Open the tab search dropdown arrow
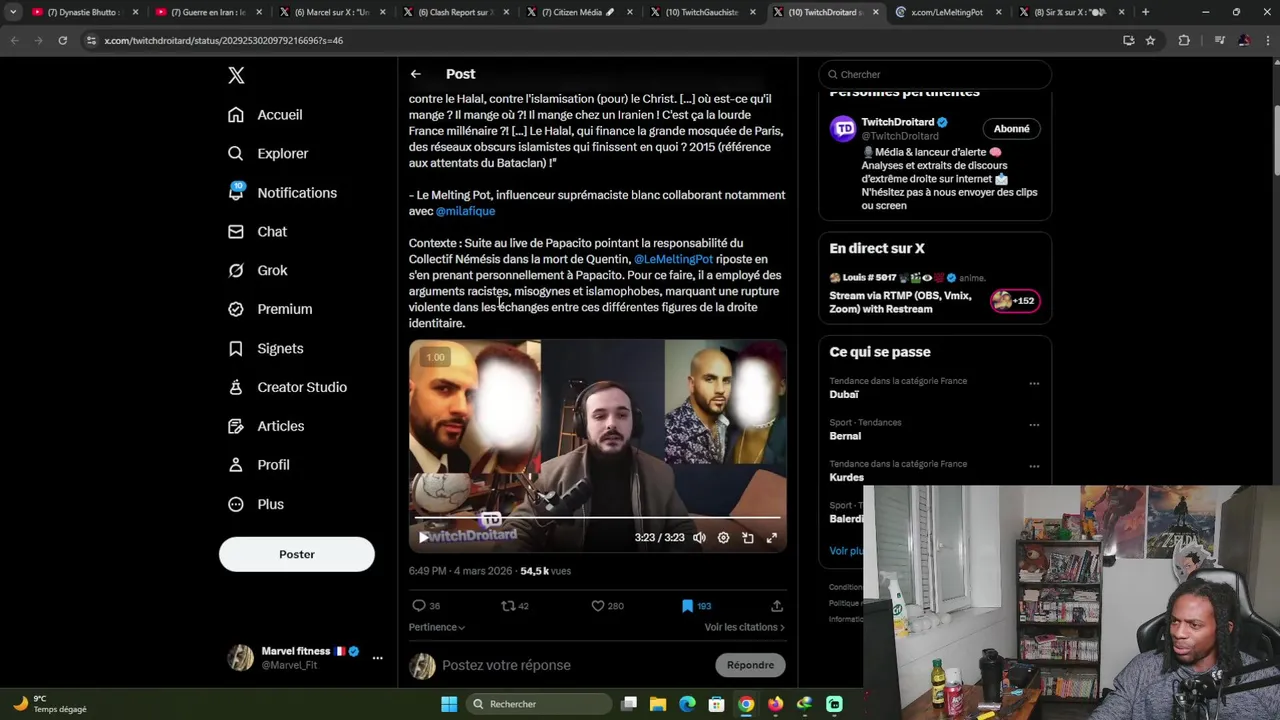The width and height of the screenshot is (1280, 720). tap(13, 12)
